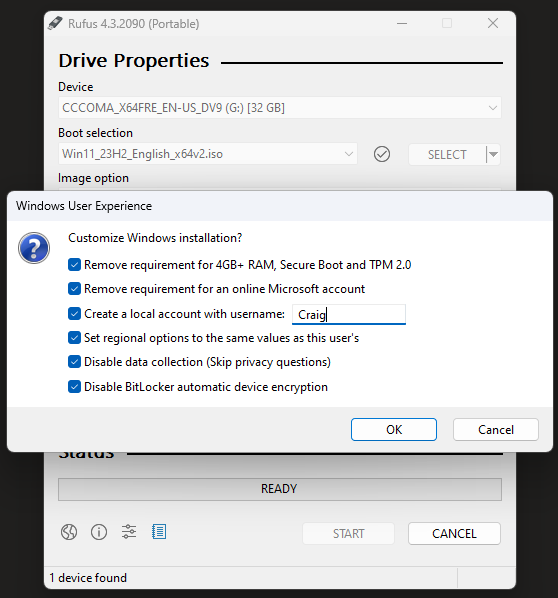Toggle Set regional options to same values

click(74, 338)
